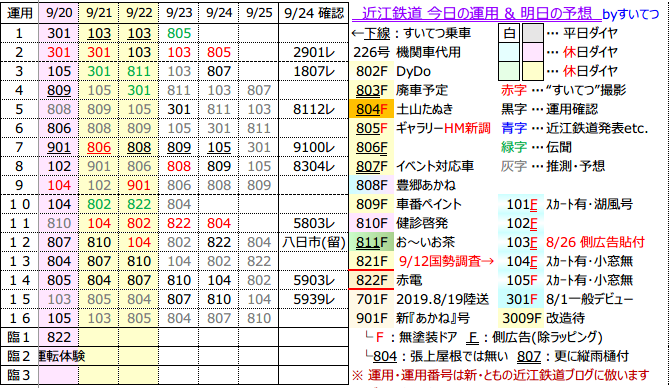669x388 pixels.
Task: Select the 8112レ cell
Action: pyautogui.click(x=314, y=109)
